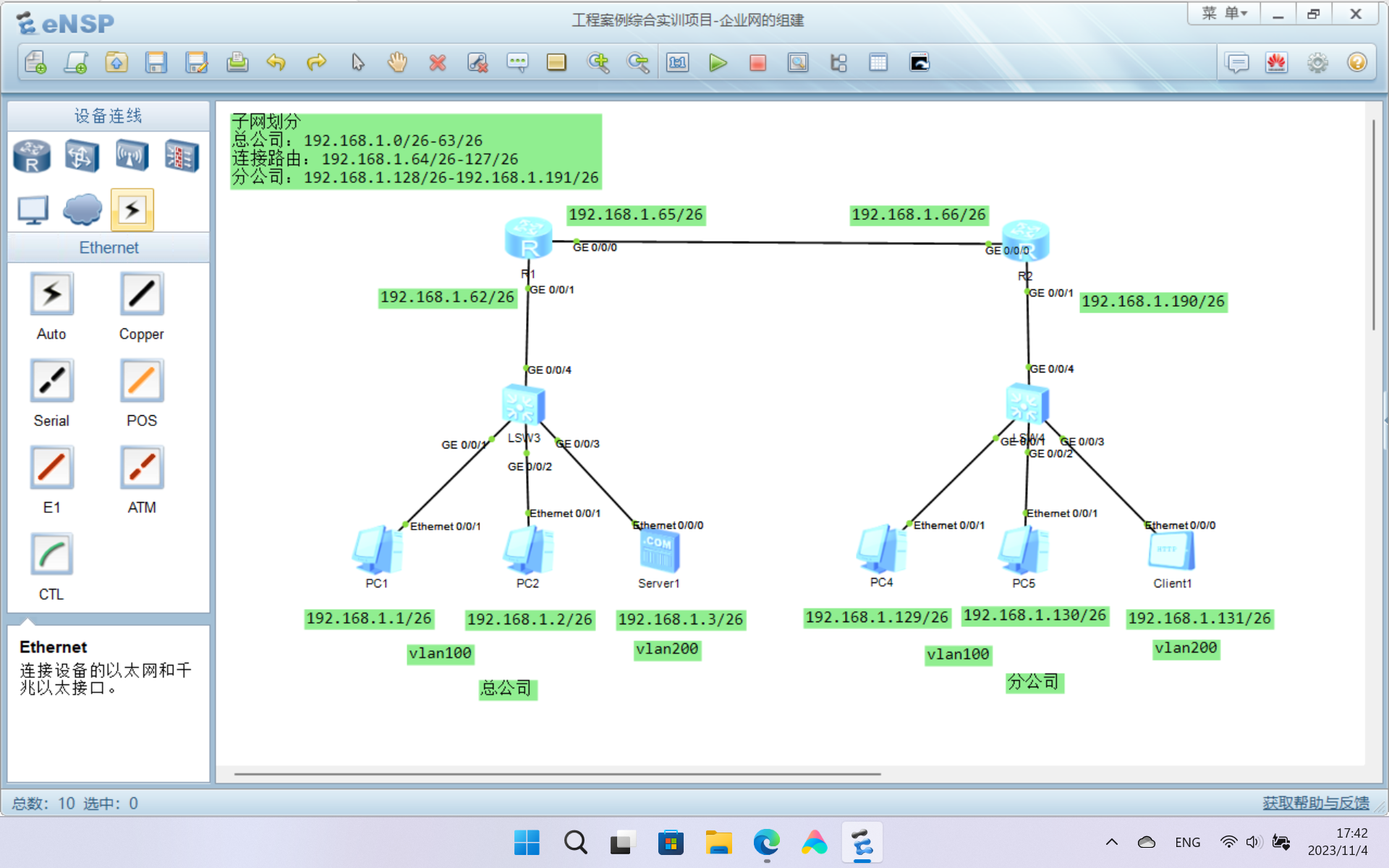Save the topology using the Save icon
1389x868 pixels.
156,63
